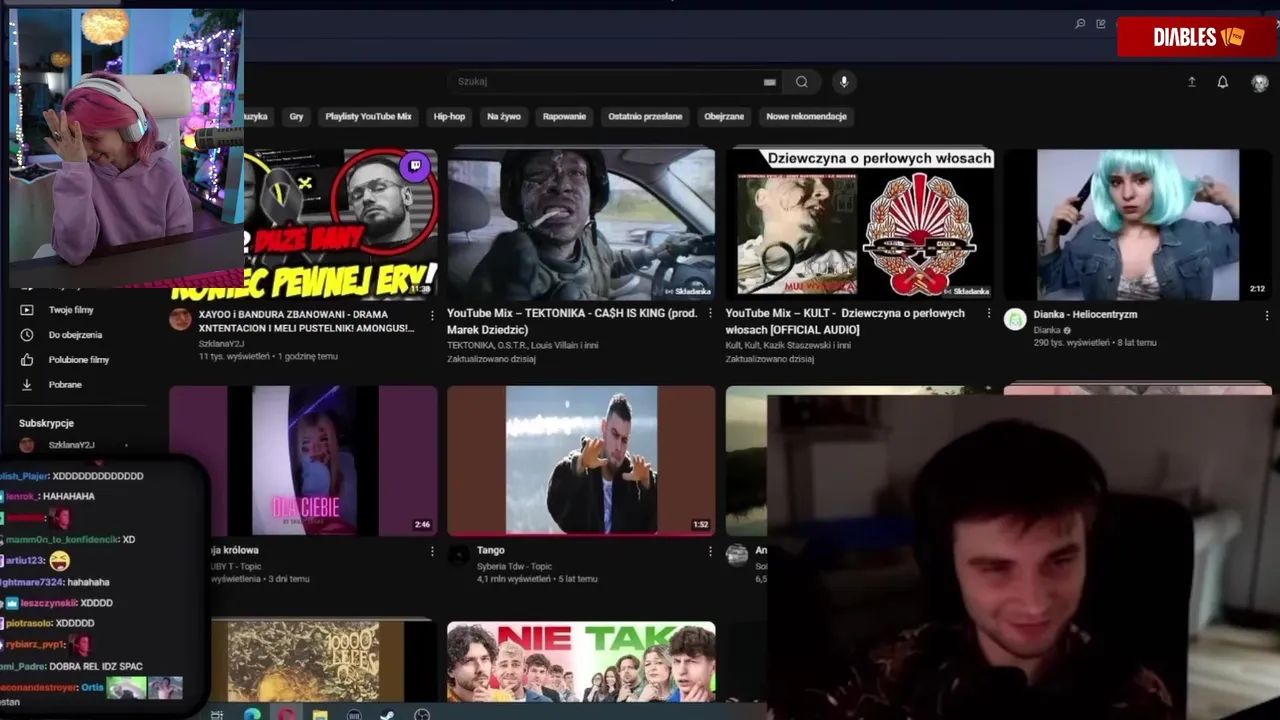Click the upload/create video icon
This screenshot has height=720, width=1280.
(x=1191, y=82)
